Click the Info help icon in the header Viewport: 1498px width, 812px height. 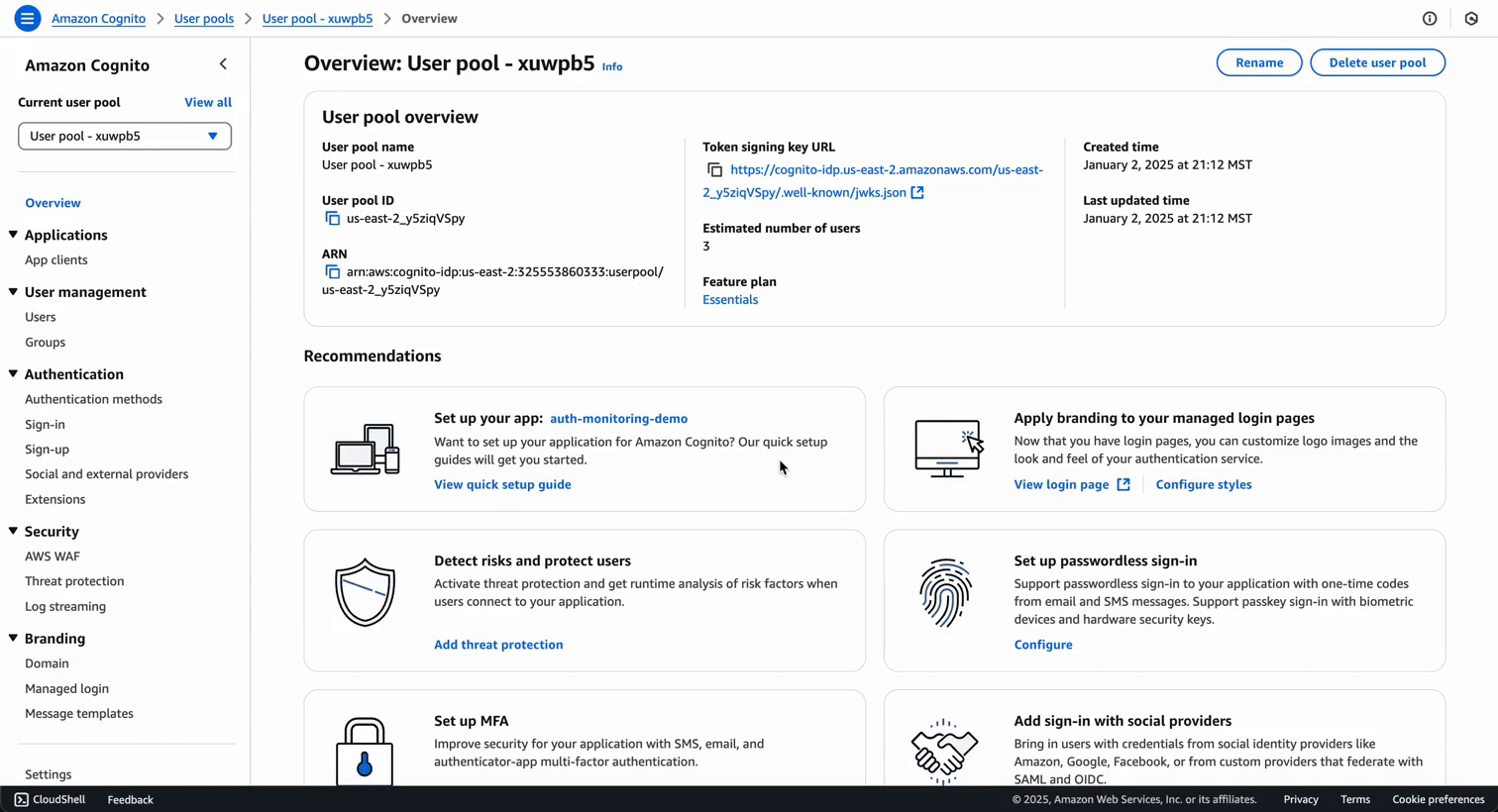click(x=1430, y=18)
